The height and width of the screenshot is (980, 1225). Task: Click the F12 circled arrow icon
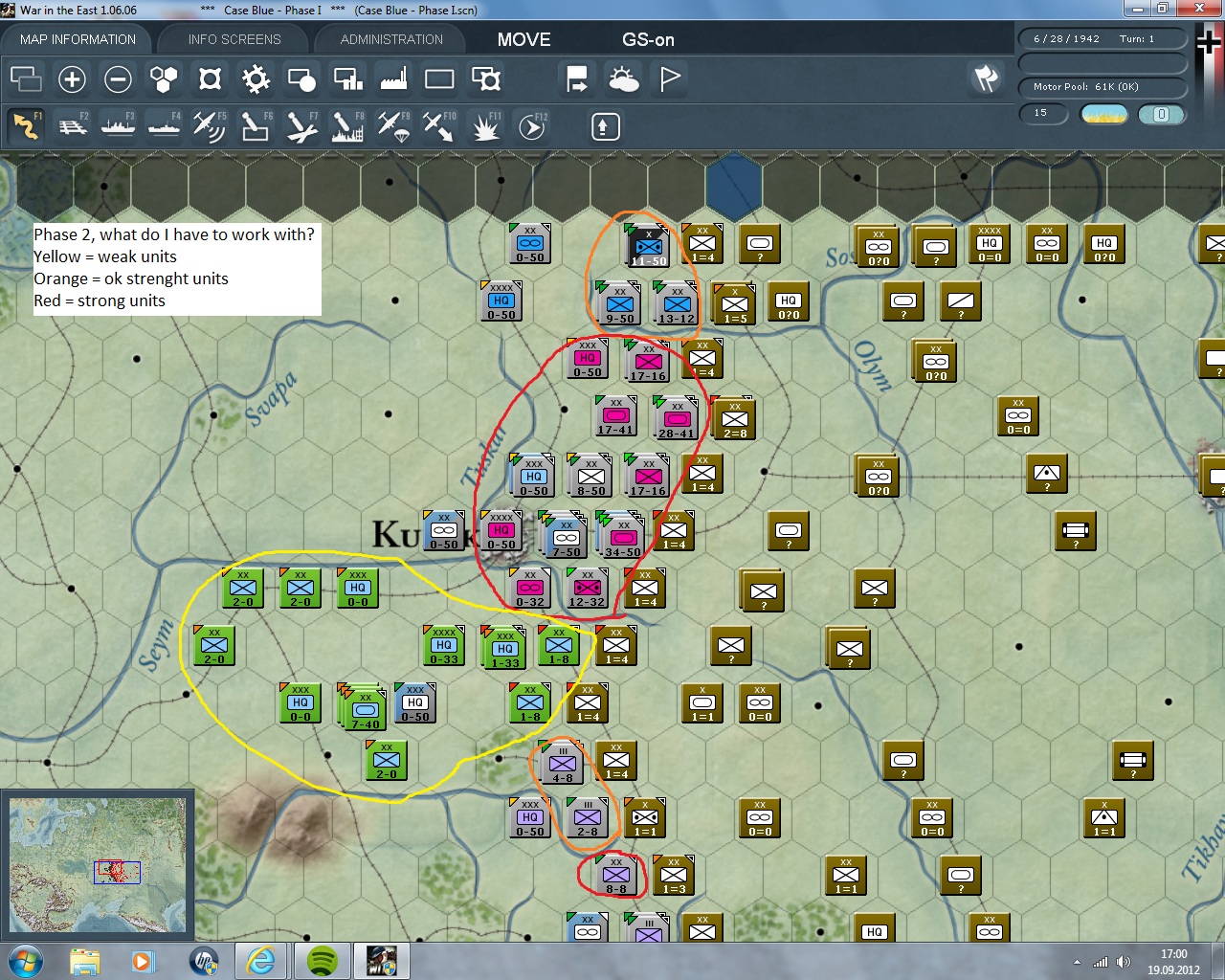point(531,125)
